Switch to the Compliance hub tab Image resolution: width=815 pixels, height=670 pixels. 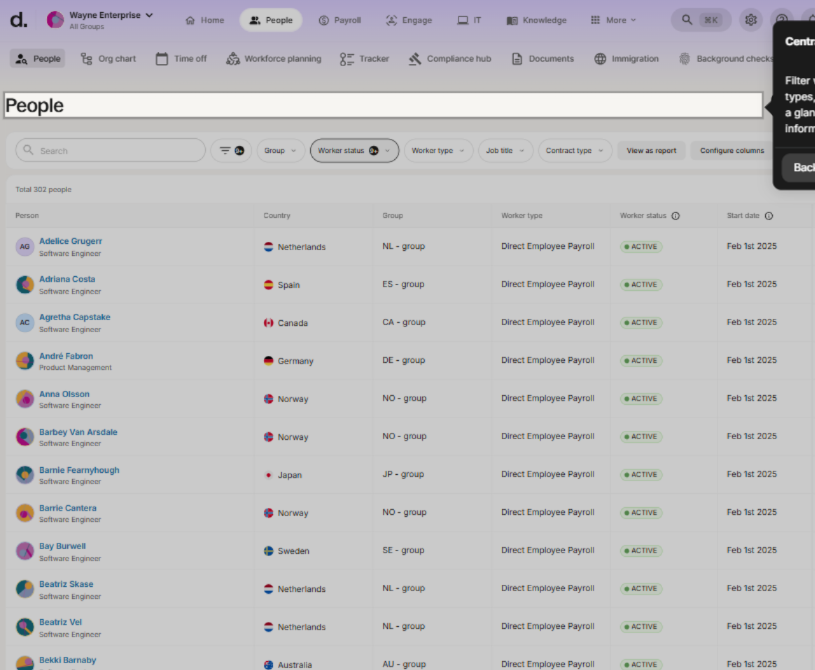(x=449, y=59)
